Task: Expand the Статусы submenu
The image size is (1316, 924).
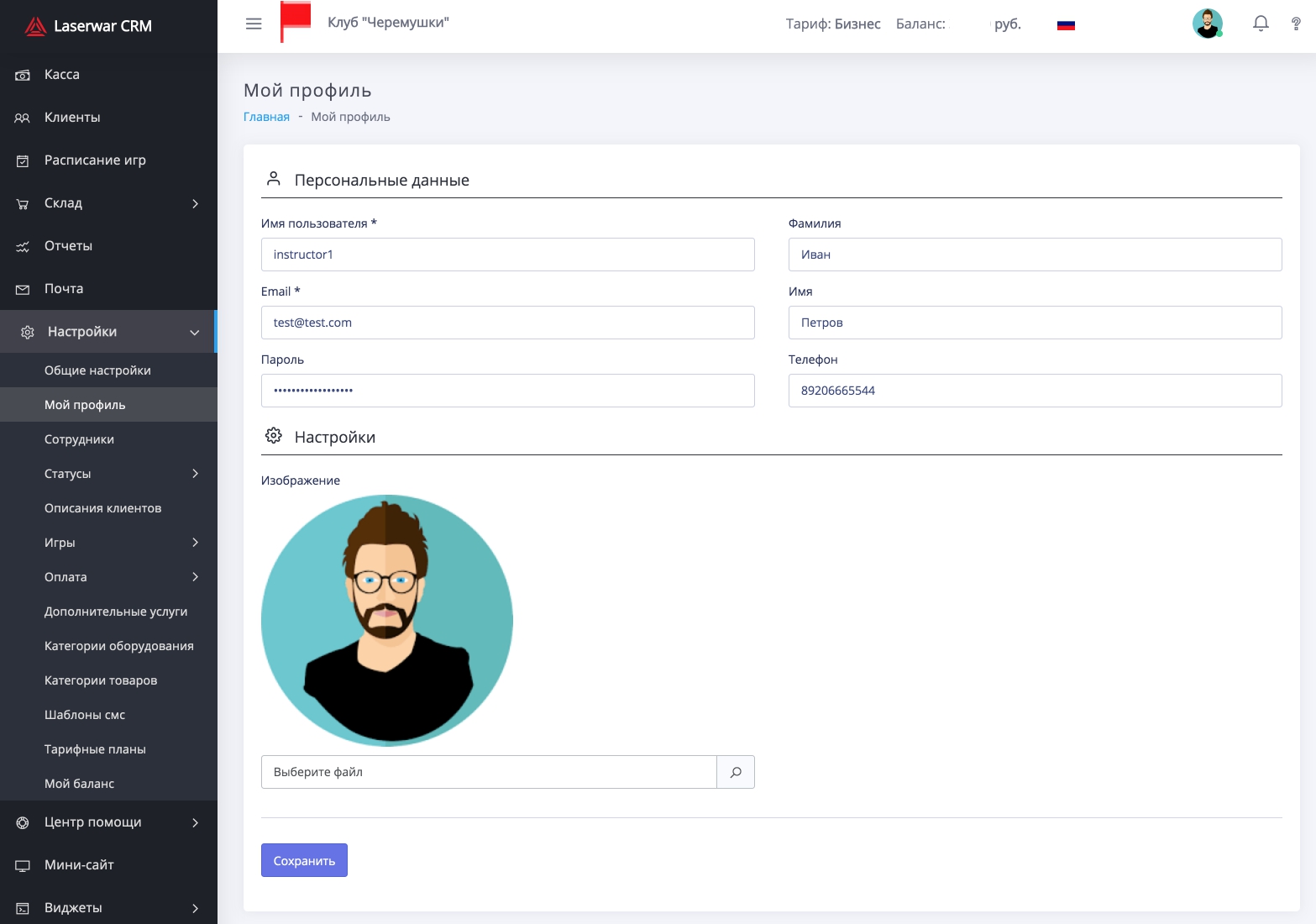Action: pos(108,474)
